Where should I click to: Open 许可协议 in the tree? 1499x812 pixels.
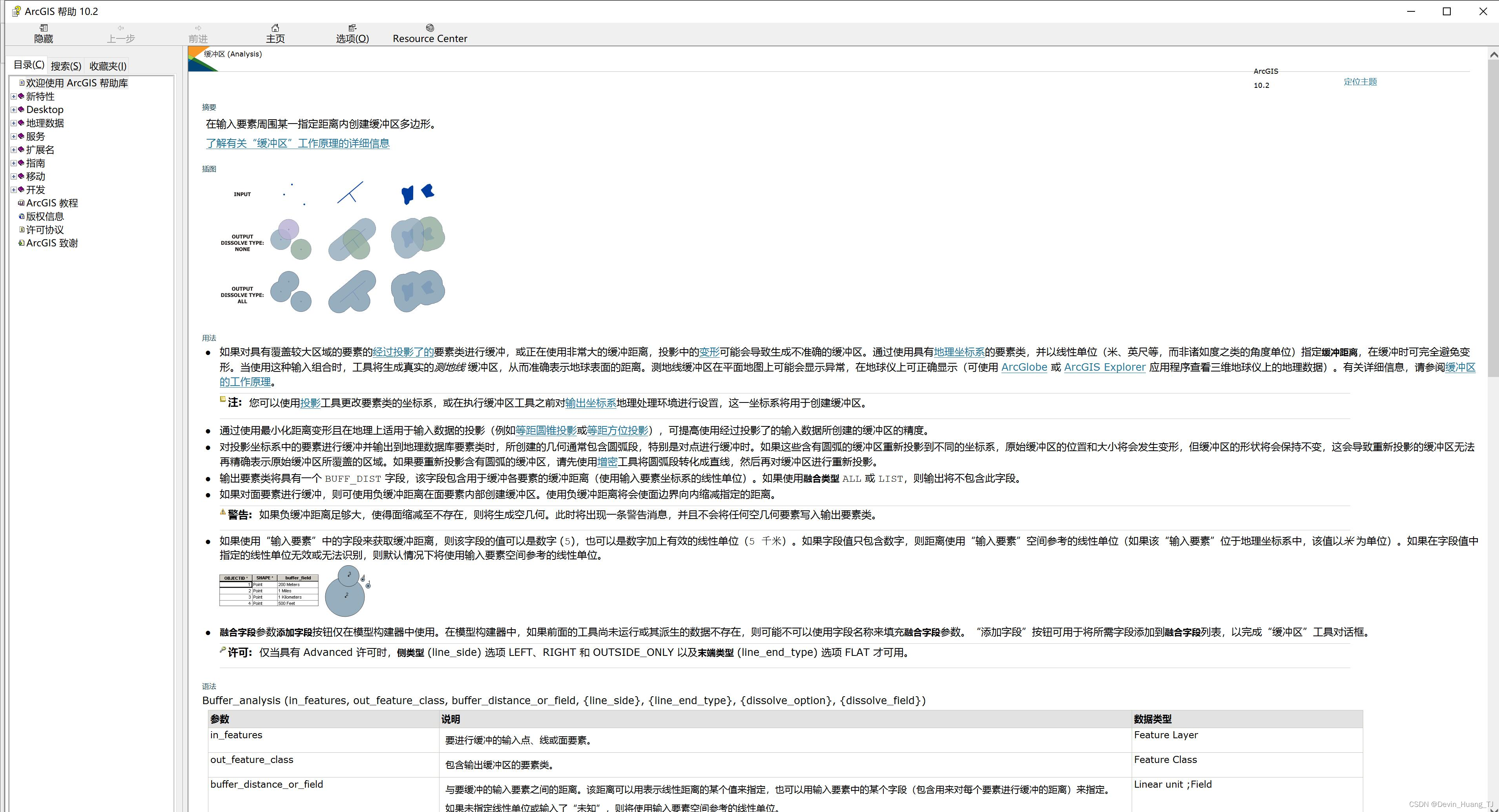[x=45, y=230]
